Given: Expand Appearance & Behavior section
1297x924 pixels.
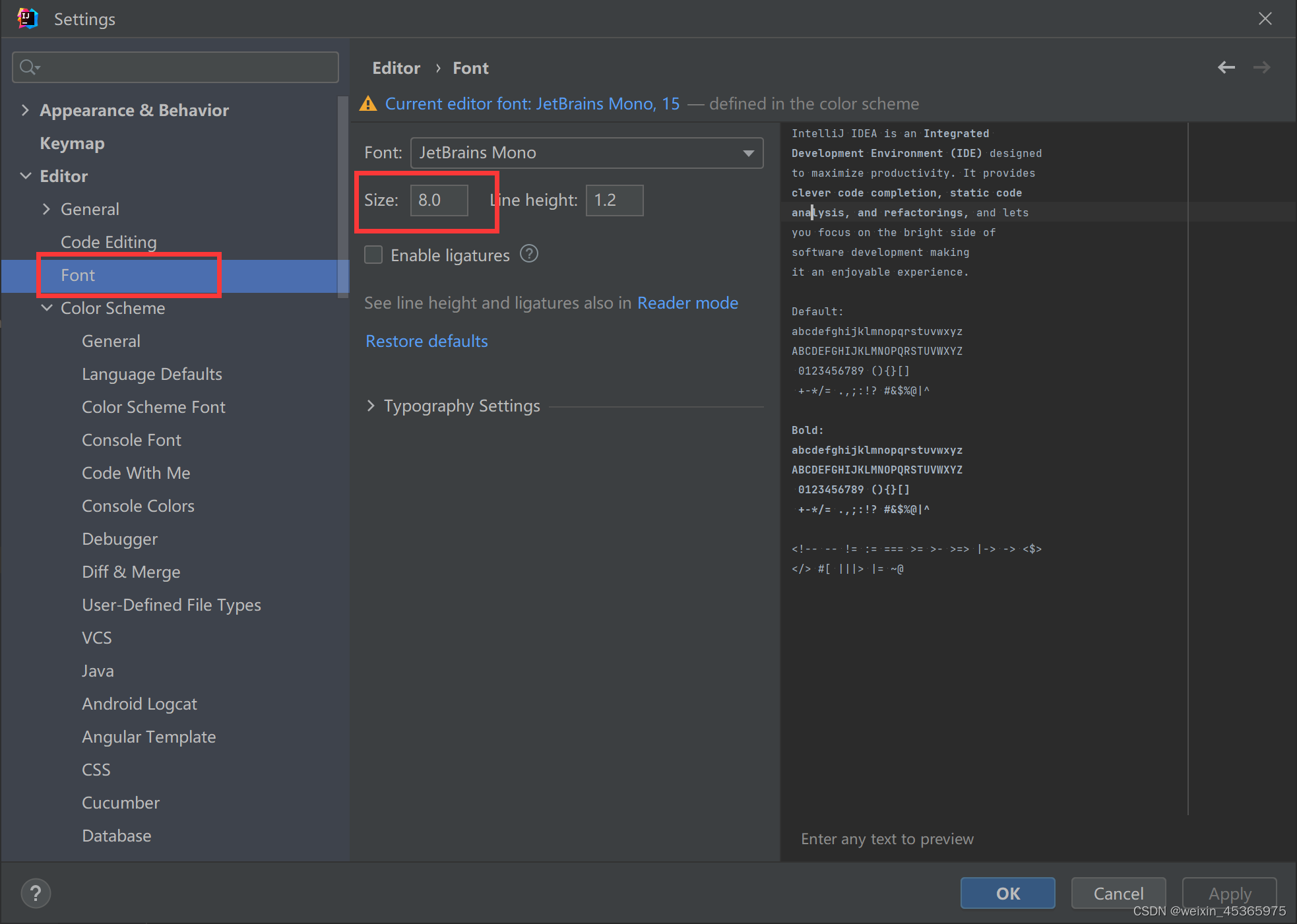Looking at the screenshot, I should coord(25,110).
